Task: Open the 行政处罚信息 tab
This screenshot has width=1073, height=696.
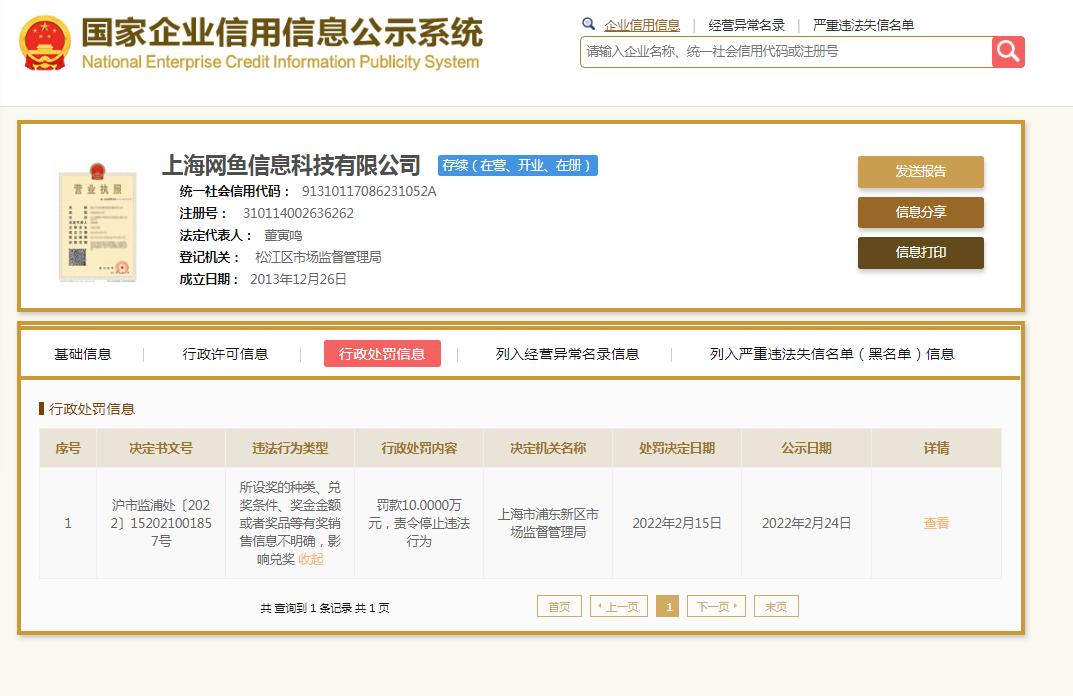Action: (x=382, y=353)
